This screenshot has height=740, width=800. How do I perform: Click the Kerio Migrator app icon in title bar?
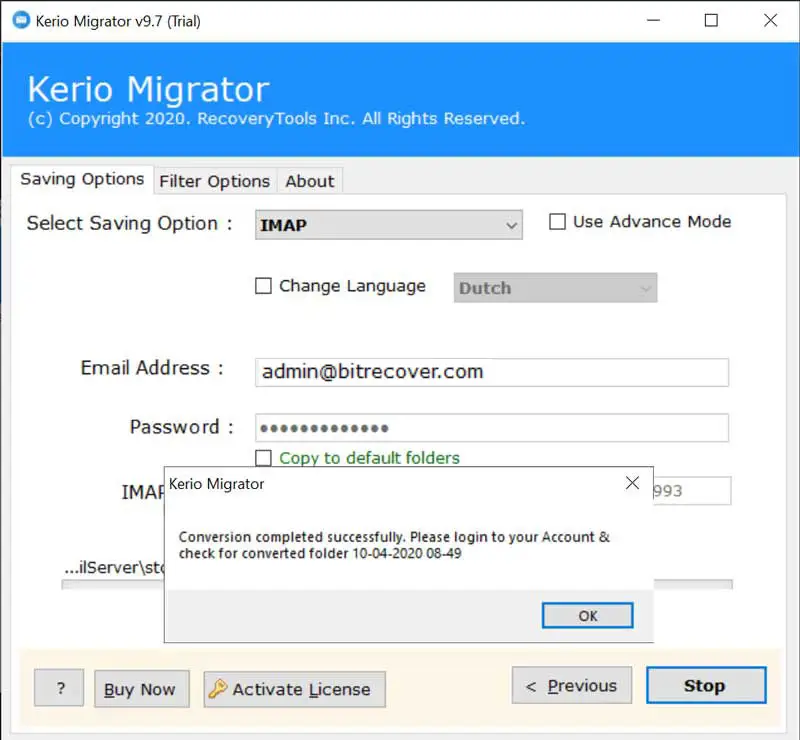pos(21,20)
